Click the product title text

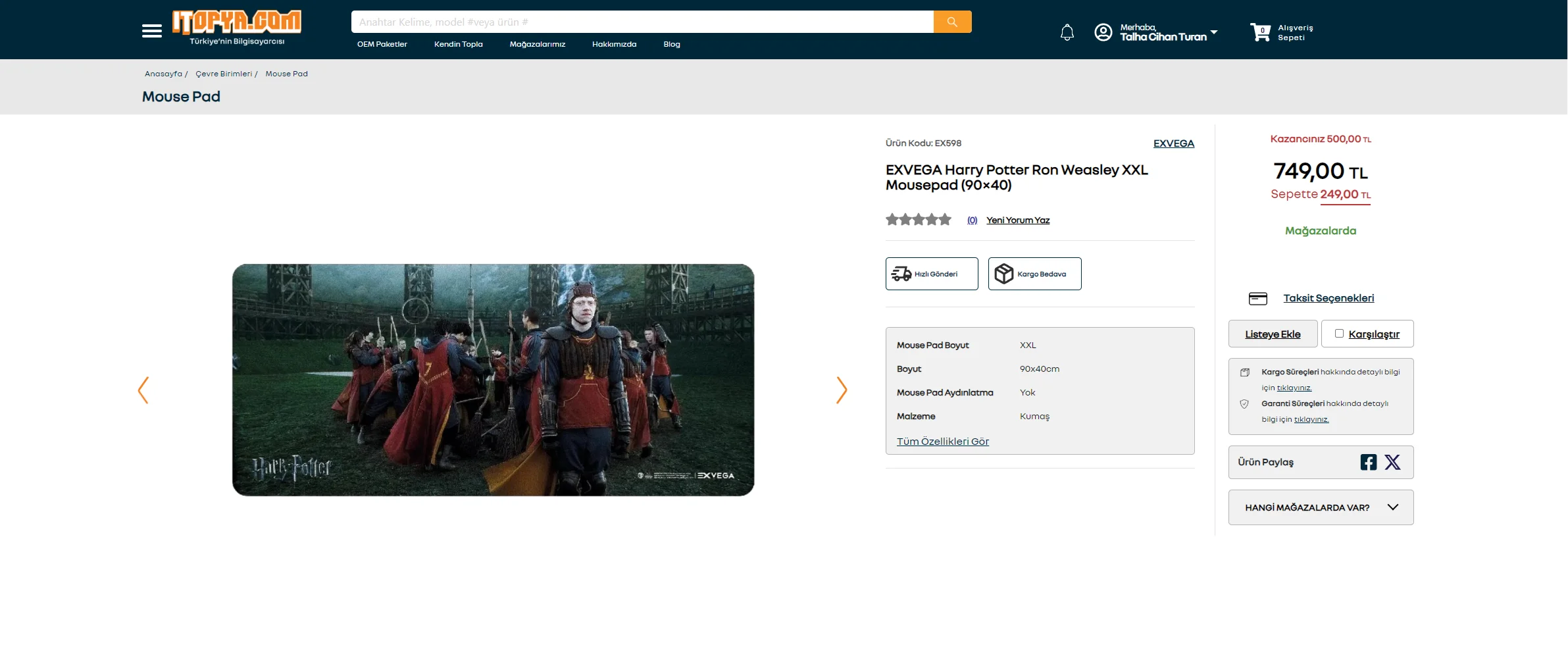click(1017, 178)
